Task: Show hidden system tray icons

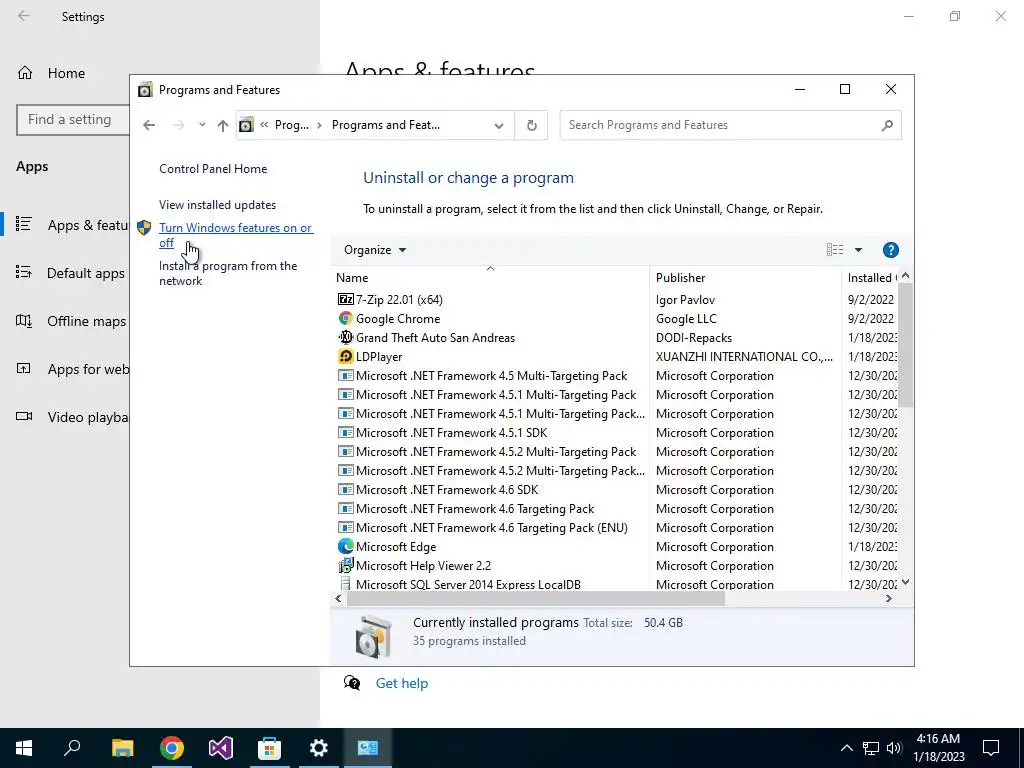Action: click(x=846, y=748)
